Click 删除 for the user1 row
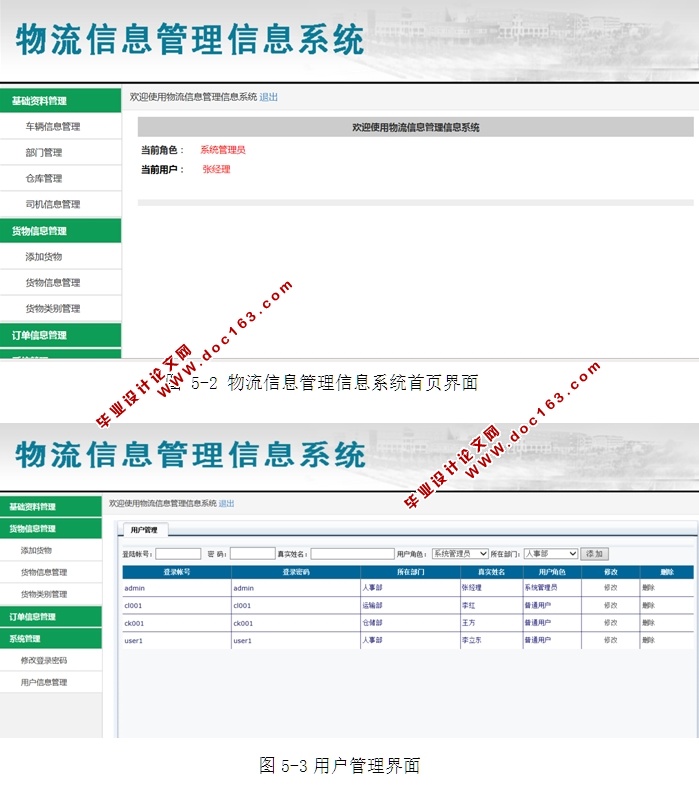The width and height of the screenshot is (699, 796). (x=649, y=640)
